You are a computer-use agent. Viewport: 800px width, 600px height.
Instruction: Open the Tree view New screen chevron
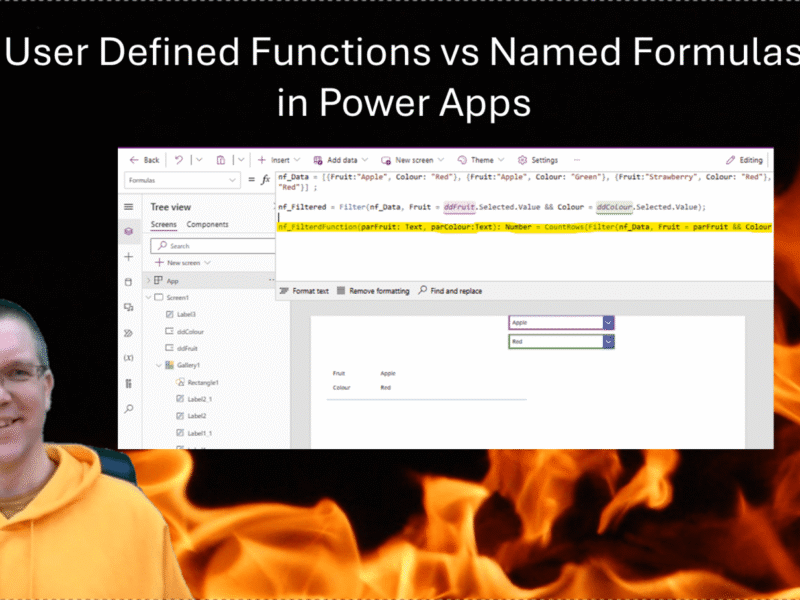(207, 263)
